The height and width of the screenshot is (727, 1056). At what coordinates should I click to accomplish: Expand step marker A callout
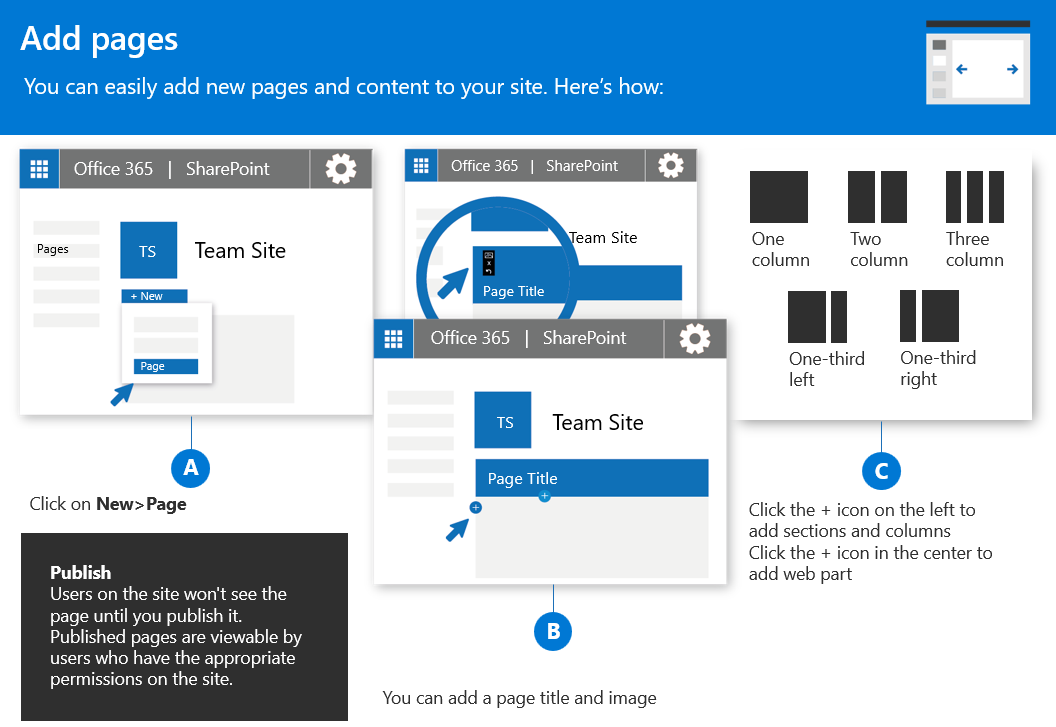(190, 467)
